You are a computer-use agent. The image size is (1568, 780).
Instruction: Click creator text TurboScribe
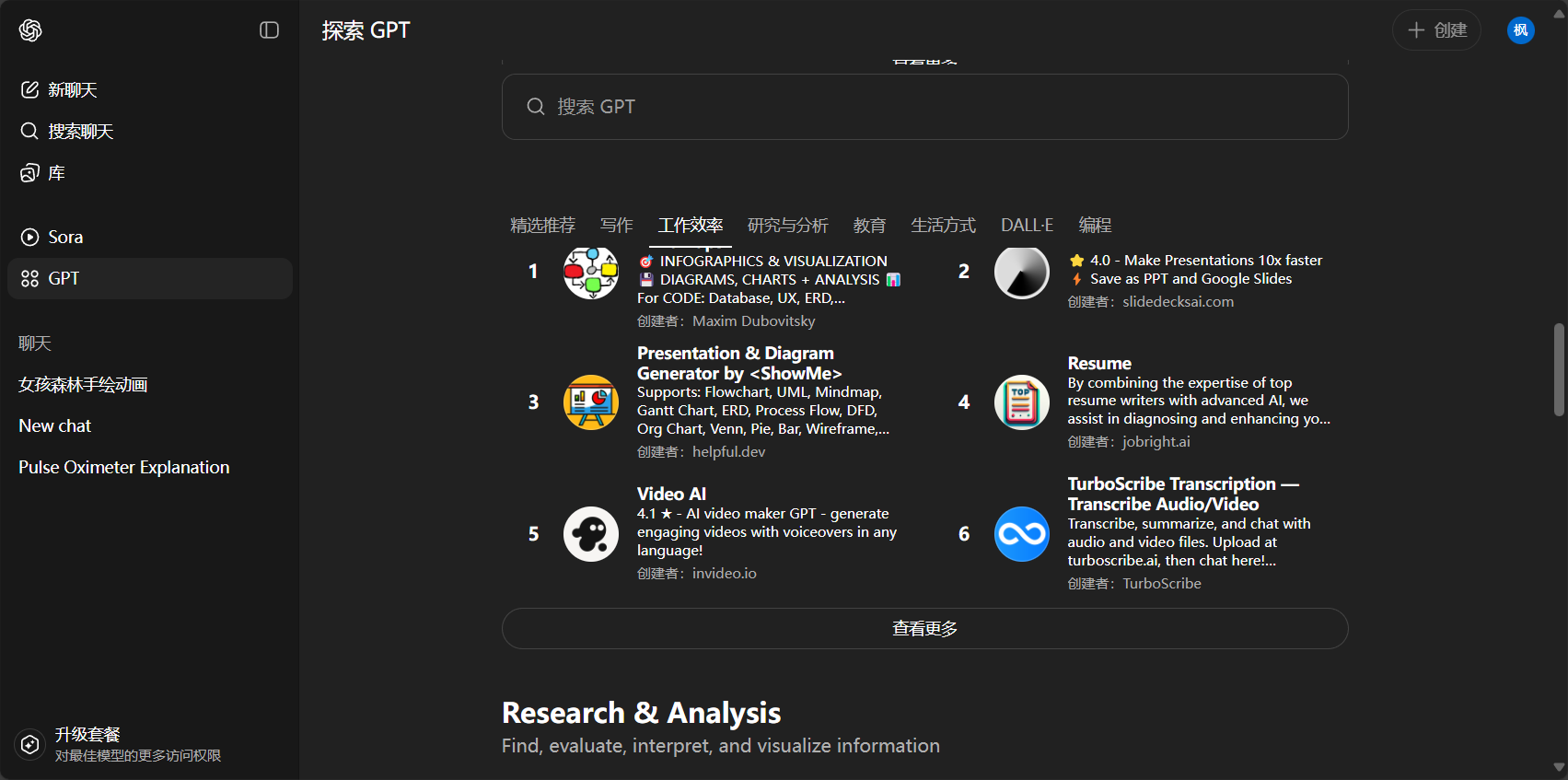click(1162, 584)
